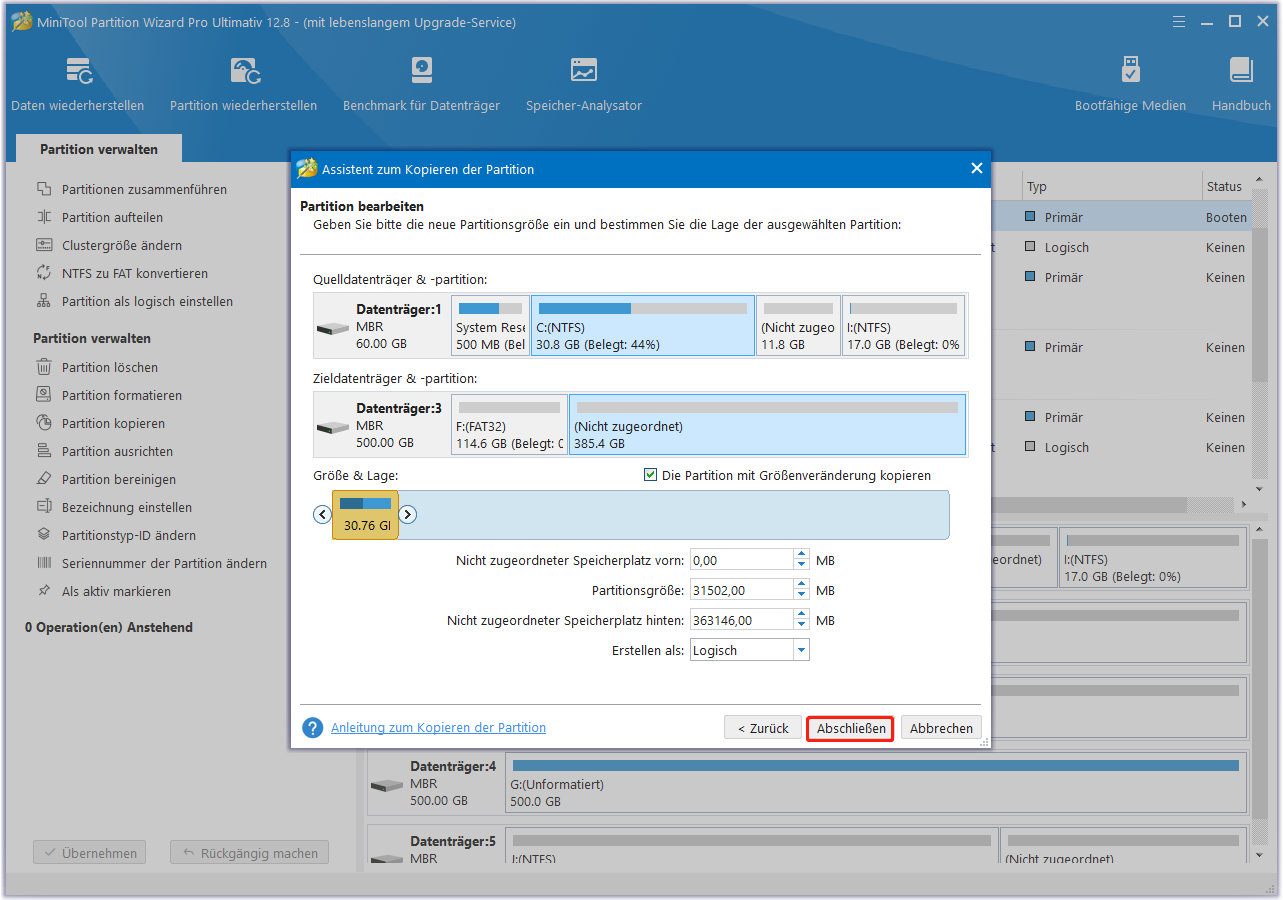Screen dimensions: 1283x900
Task: Click Abschließen to finish wizard
Action: [851, 728]
